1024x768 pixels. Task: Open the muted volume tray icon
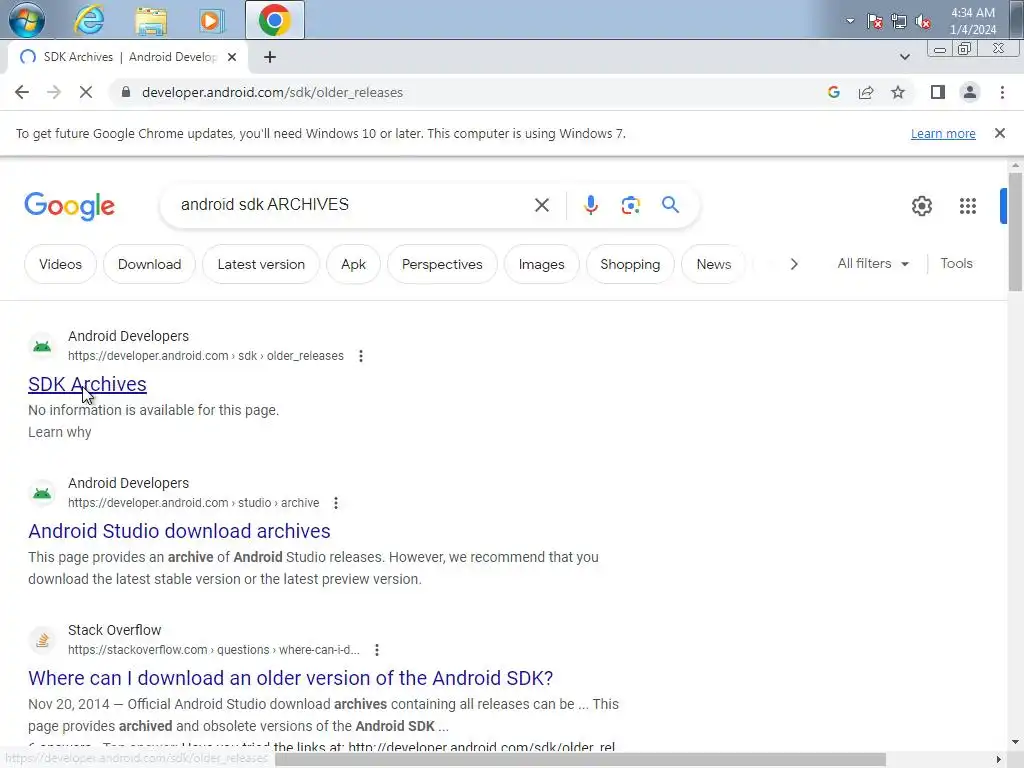pyautogui.click(x=923, y=22)
